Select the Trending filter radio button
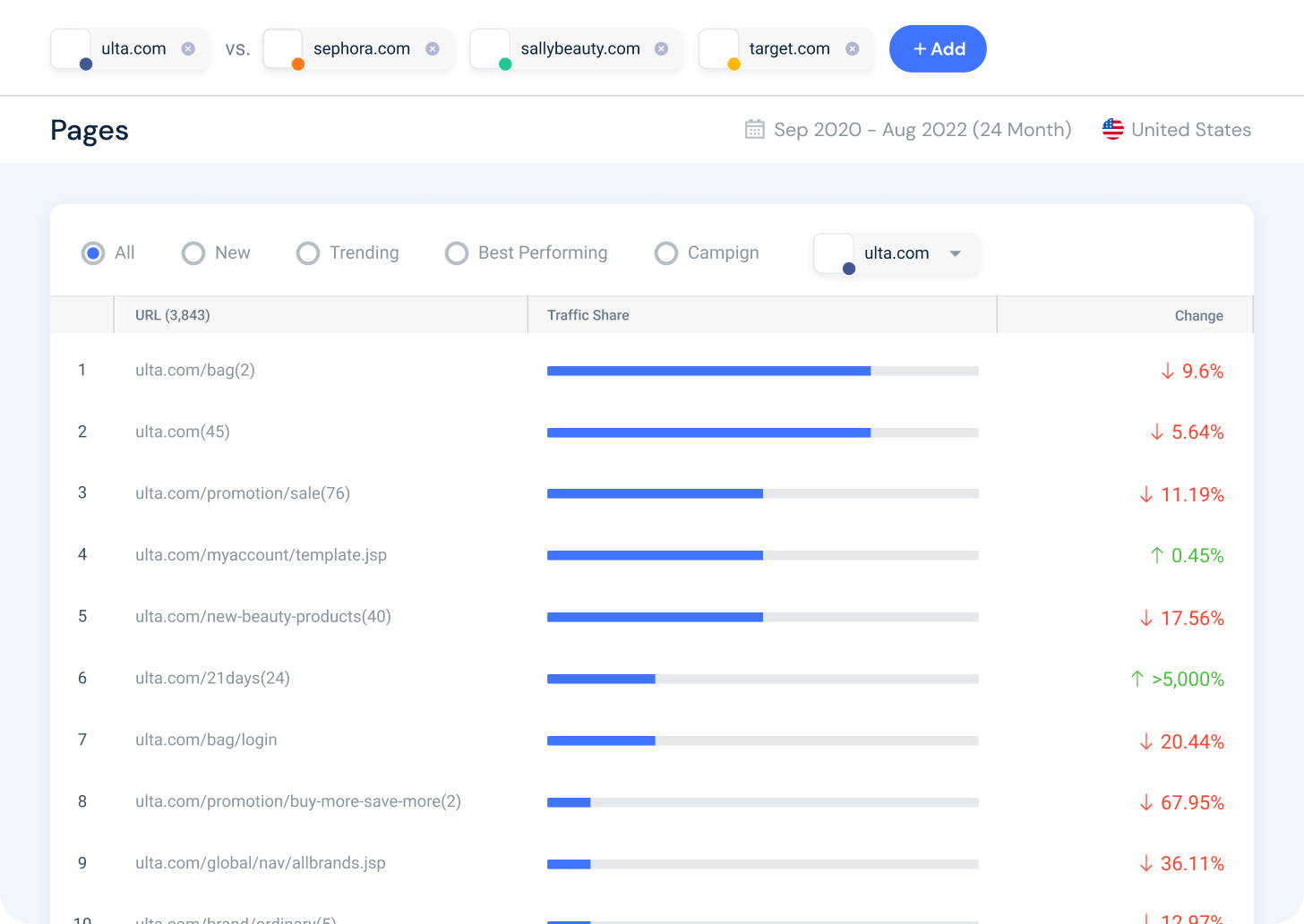 (x=308, y=253)
